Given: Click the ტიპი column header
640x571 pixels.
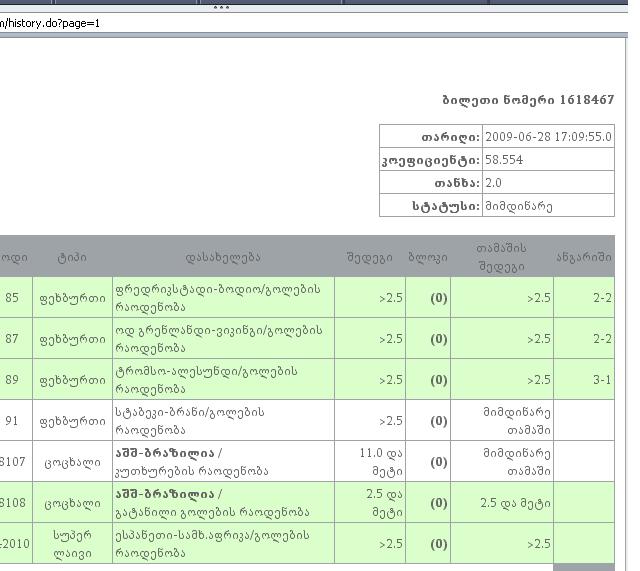Looking at the screenshot, I should tap(72, 257).
